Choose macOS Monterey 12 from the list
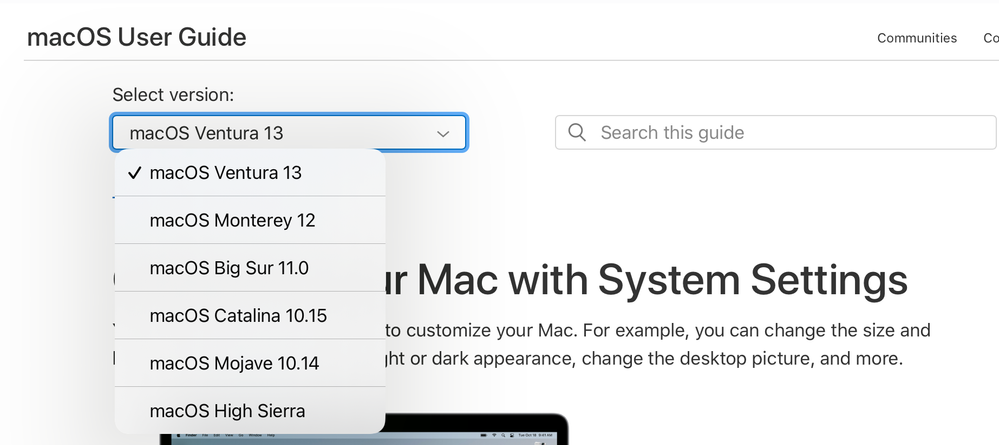 232,220
